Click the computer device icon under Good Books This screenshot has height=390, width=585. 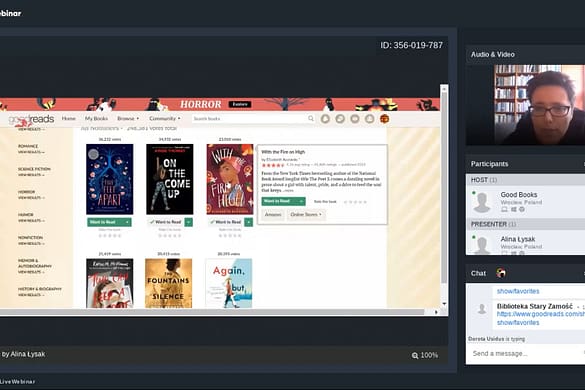[x=504, y=209]
